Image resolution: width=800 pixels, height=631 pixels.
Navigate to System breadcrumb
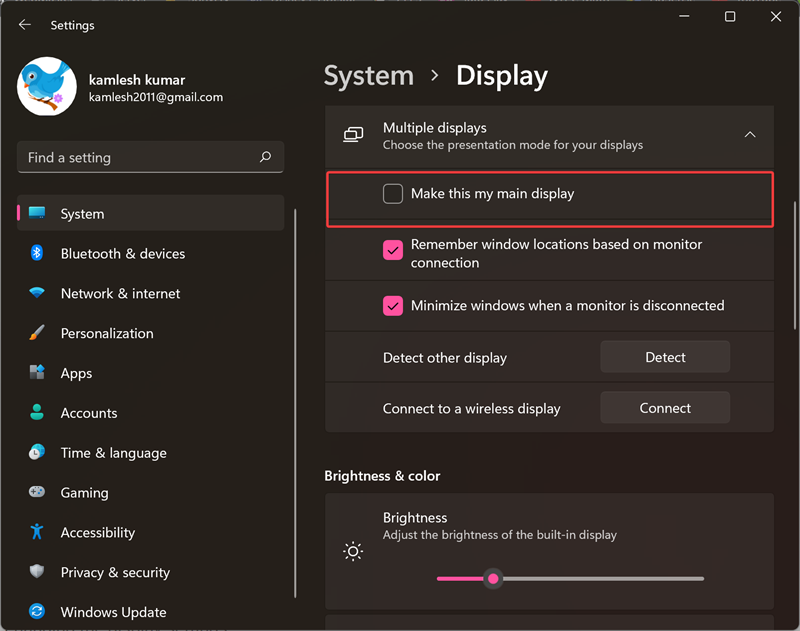[x=369, y=76]
